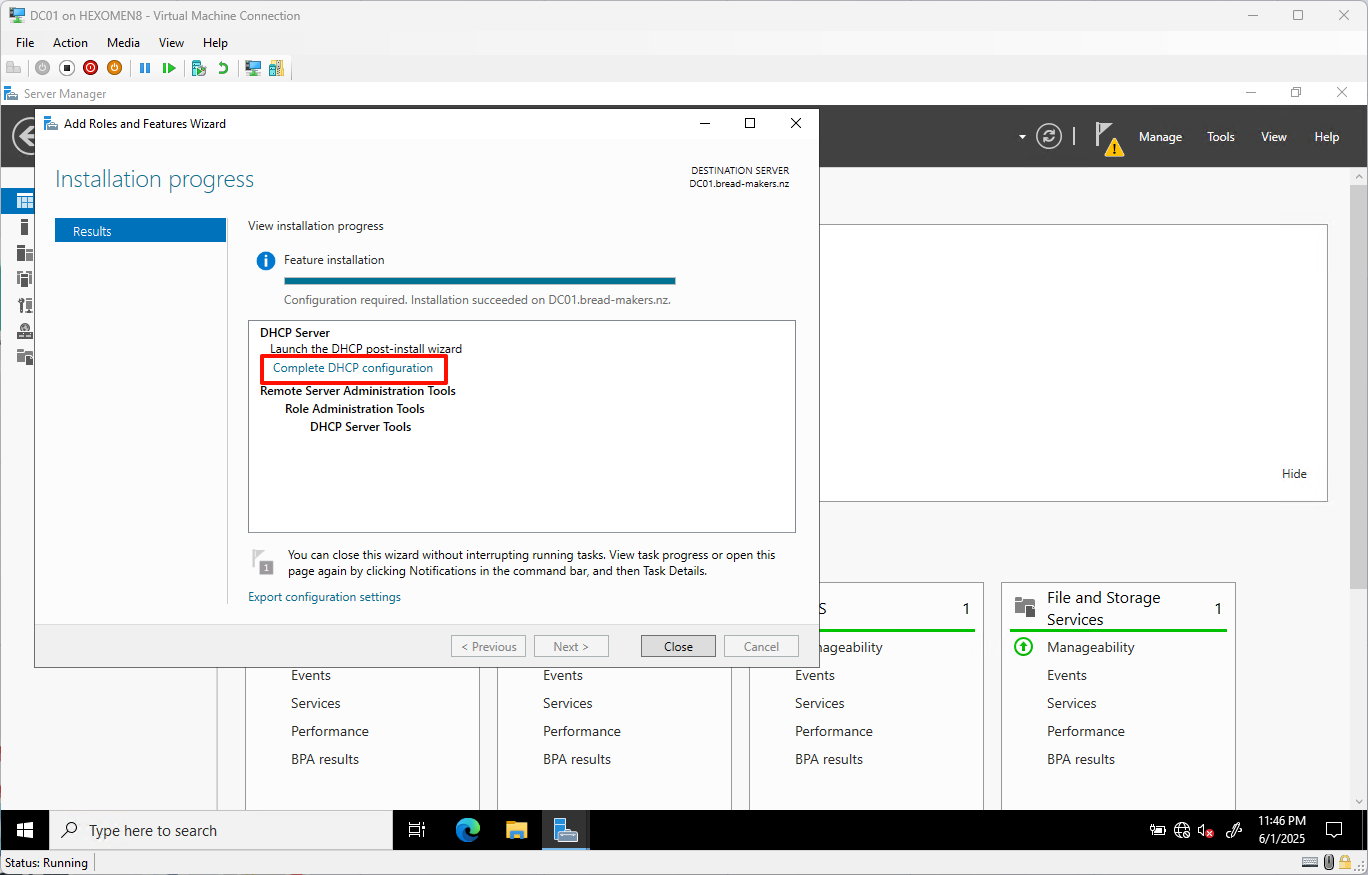The height and width of the screenshot is (875, 1368).
Task: Click the File and Storage Services tile icon
Action: pyautogui.click(x=1025, y=607)
